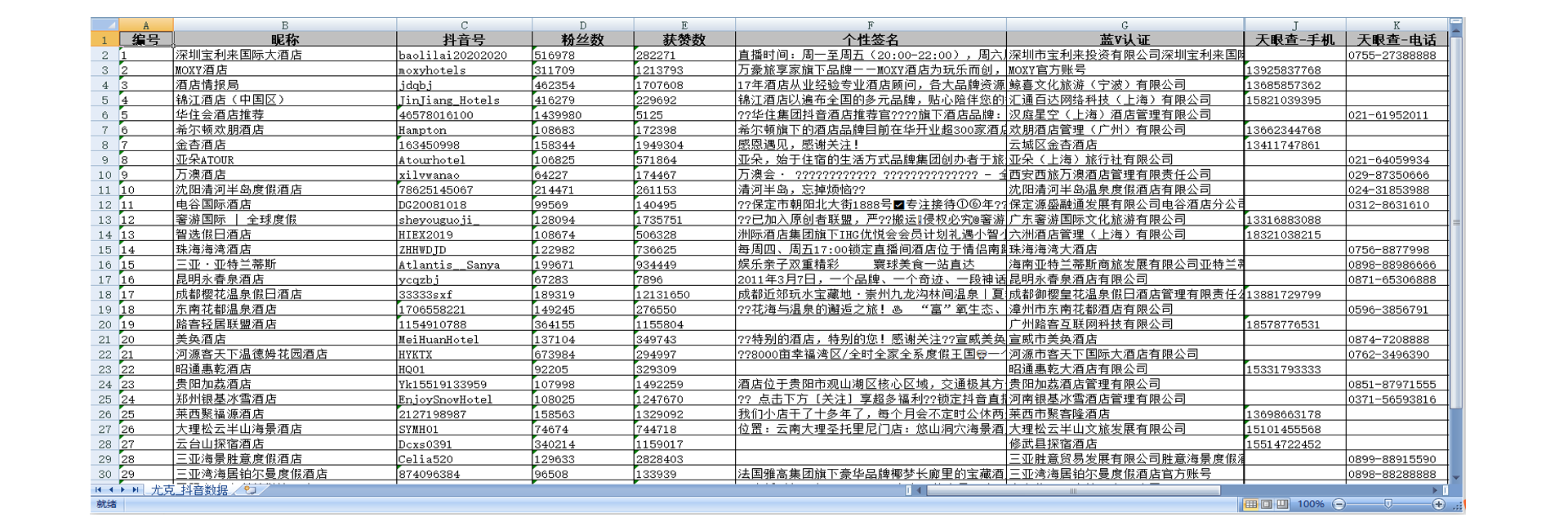Switch to Normal view icon
1568x531 pixels.
click(1250, 504)
